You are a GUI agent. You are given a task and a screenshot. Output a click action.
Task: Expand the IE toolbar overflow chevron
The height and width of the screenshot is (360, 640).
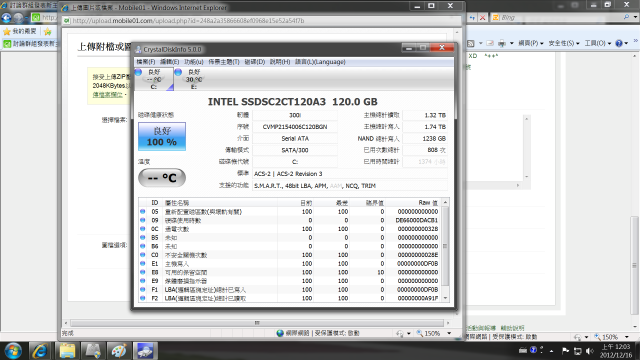point(636,41)
